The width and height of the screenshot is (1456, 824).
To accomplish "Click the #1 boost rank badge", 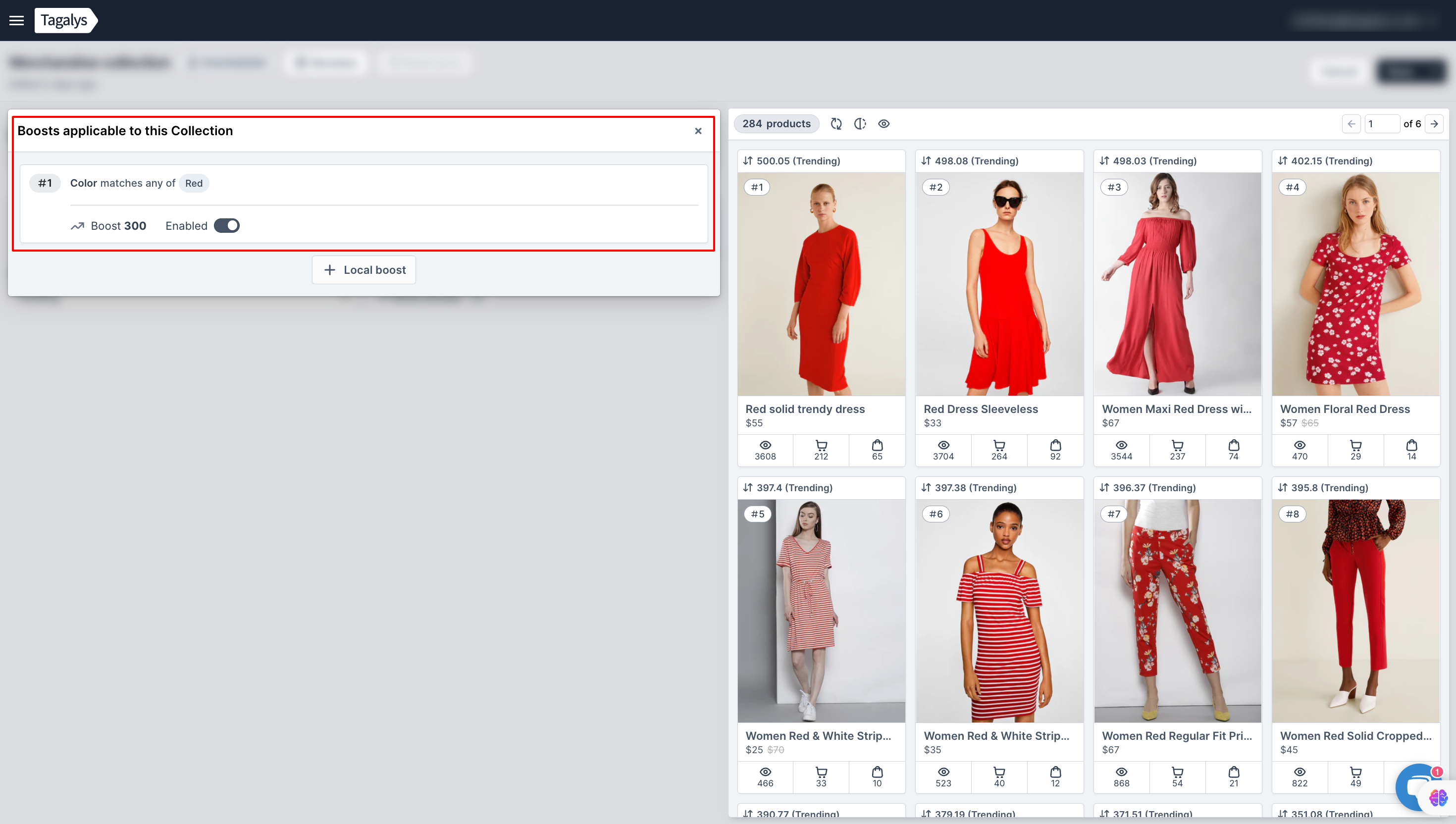I will point(45,183).
